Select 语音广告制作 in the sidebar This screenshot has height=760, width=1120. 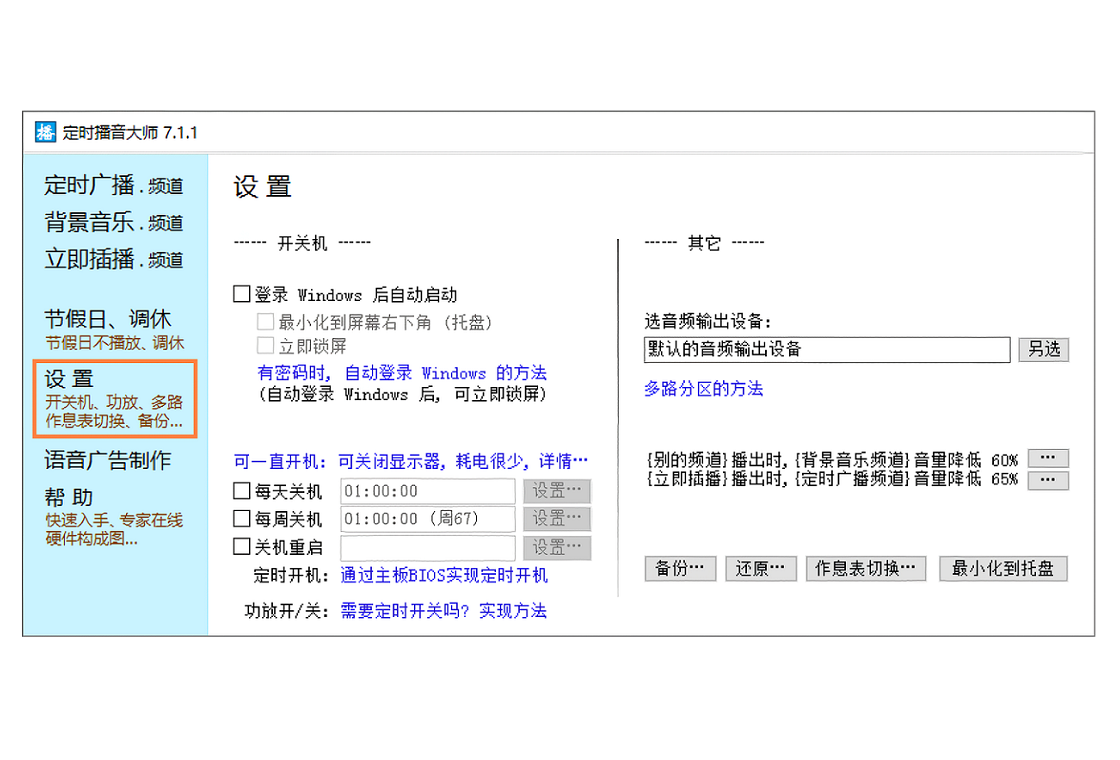[x=107, y=460]
